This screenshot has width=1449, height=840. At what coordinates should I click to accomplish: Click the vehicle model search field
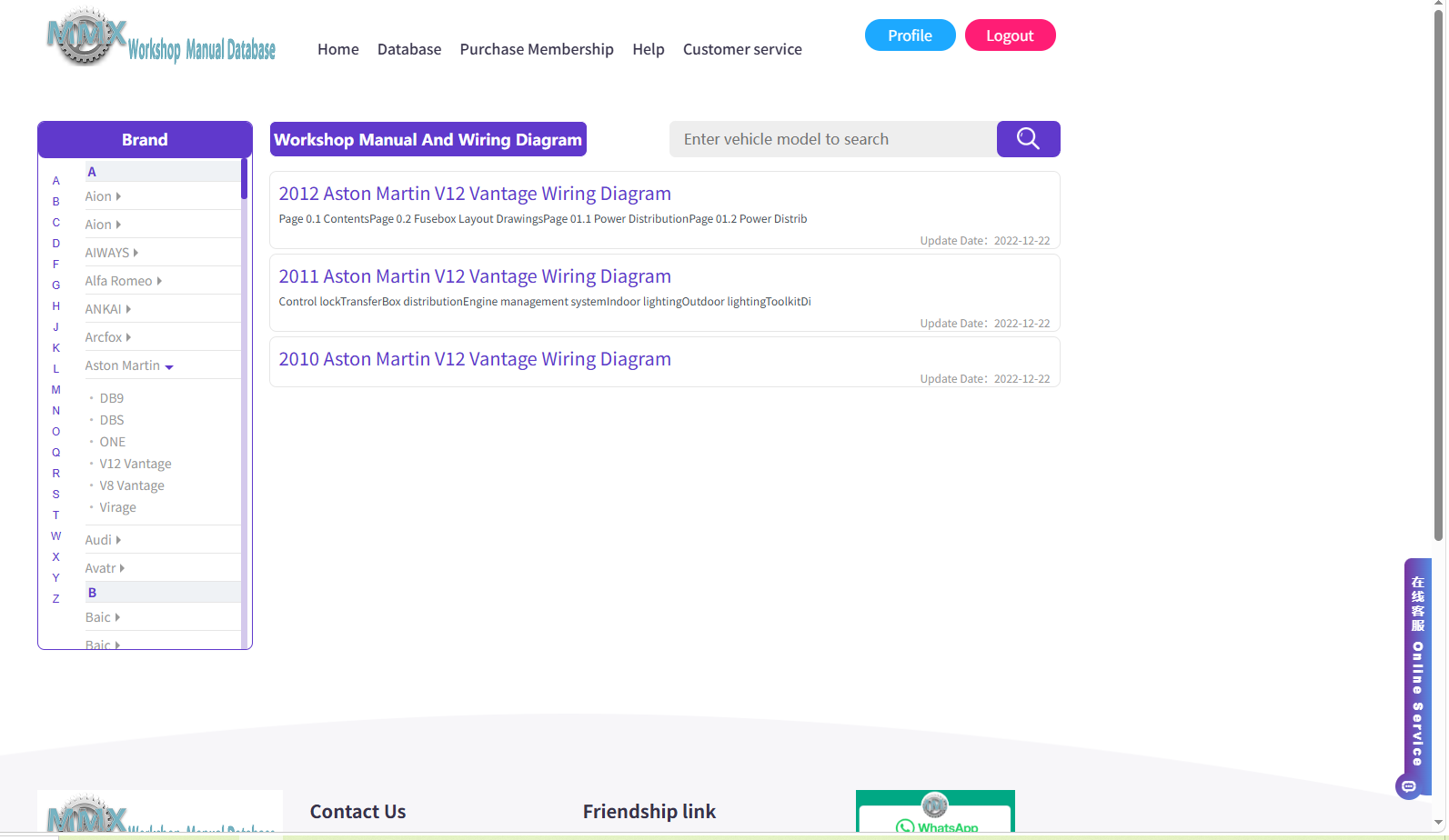[833, 139]
